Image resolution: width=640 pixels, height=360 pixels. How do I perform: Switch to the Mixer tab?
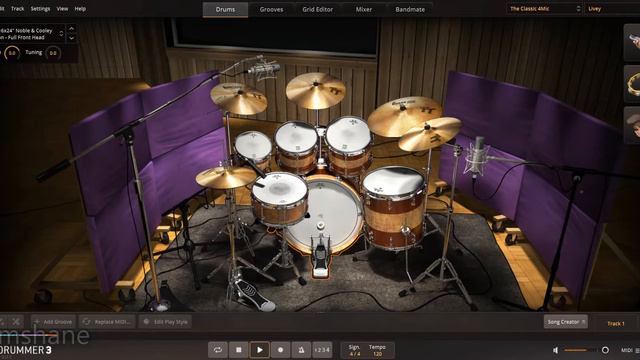[x=364, y=9]
